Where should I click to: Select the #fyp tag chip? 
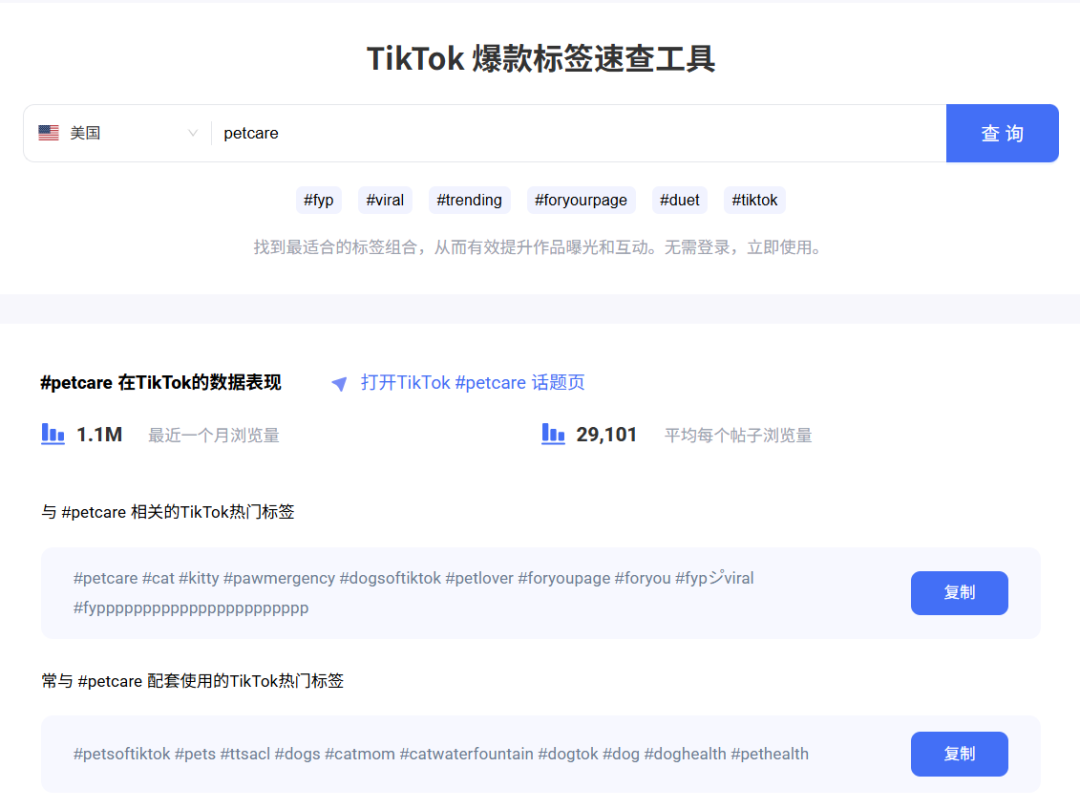(x=319, y=200)
